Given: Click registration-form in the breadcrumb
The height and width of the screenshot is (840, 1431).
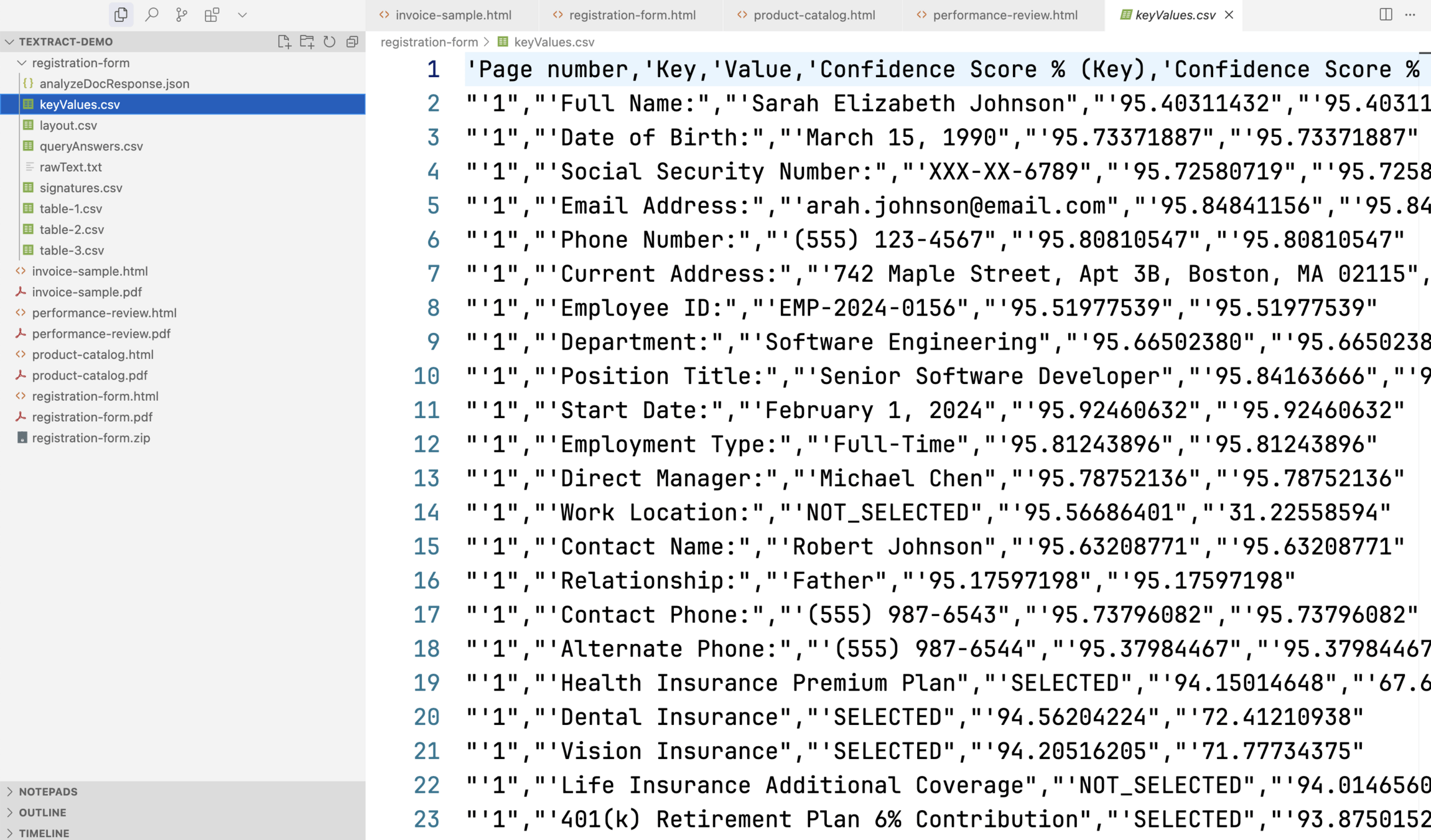Looking at the screenshot, I should pos(429,42).
